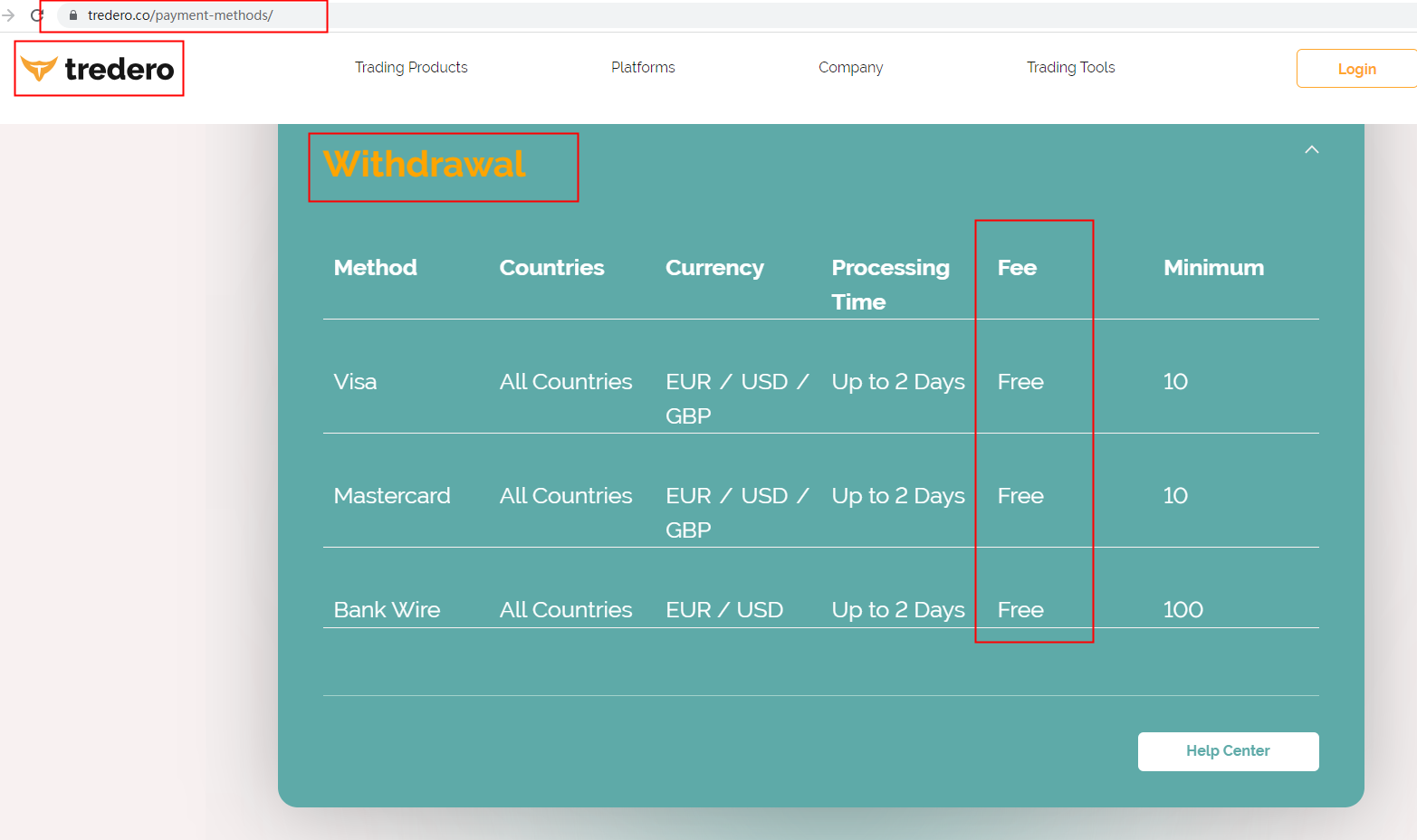Select the Currency column header
This screenshot has height=840, width=1417.
pyautogui.click(x=714, y=269)
